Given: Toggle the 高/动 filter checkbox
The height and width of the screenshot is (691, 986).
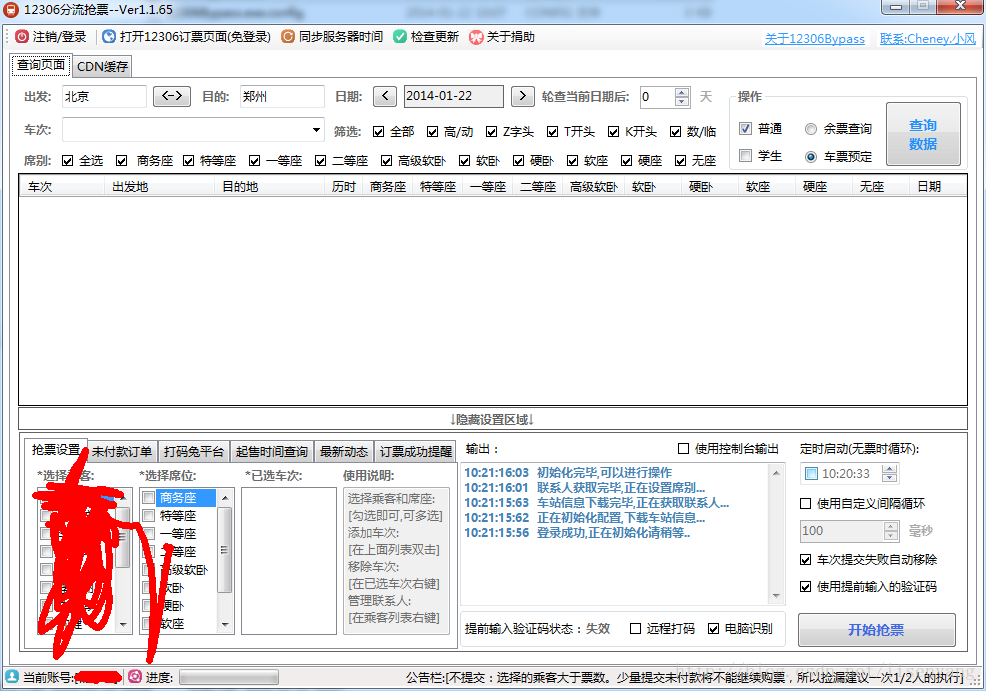Looking at the screenshot, I should (x=433, y=131).
